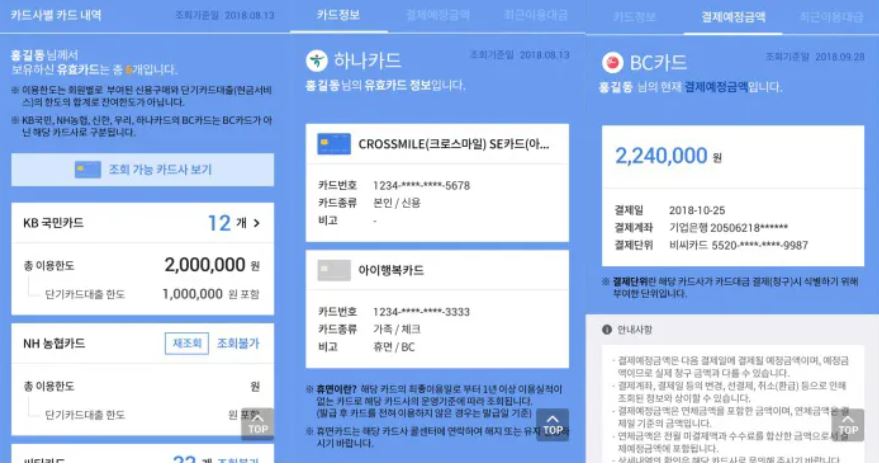Select the 아이행복카드 title
879x468 pixels.
tap(391, 270)
